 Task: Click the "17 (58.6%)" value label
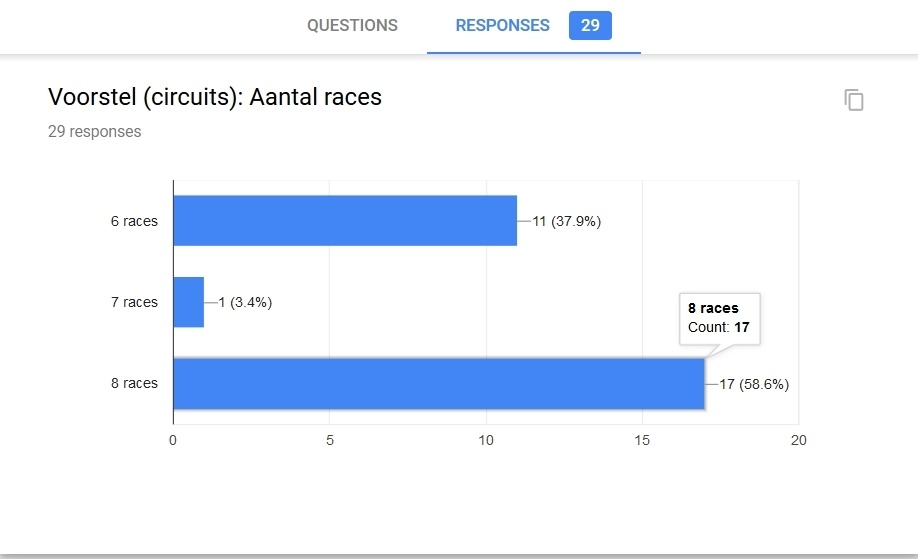coord(754,384)
